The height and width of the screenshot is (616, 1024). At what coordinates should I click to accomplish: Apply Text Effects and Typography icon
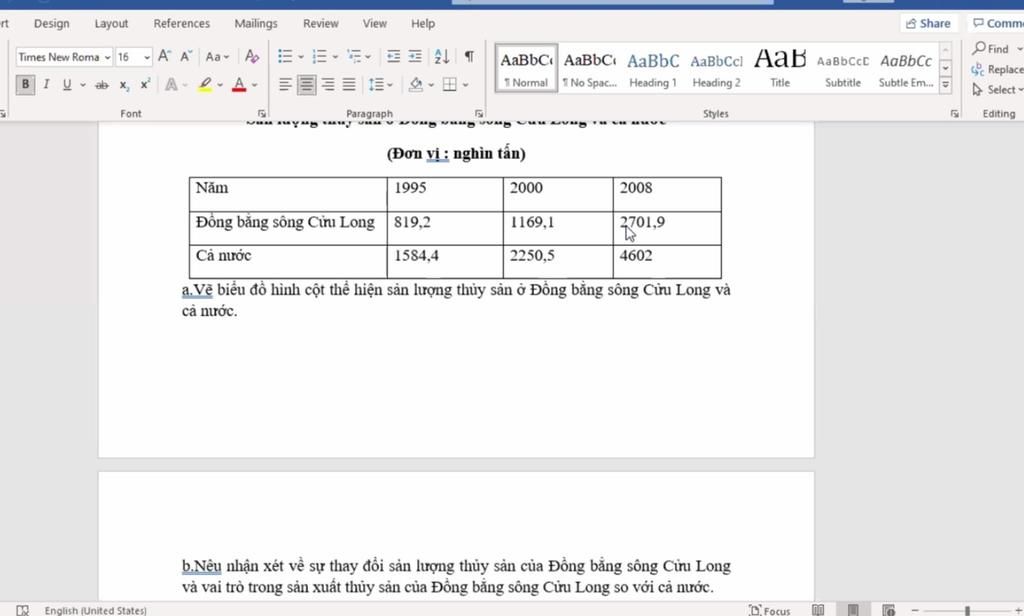point(171,85)
